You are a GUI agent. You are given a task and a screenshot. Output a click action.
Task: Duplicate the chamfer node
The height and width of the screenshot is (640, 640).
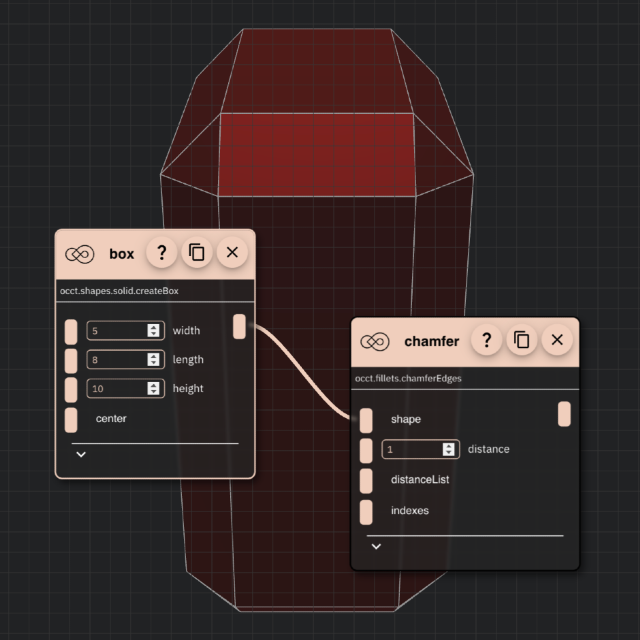(x=522, y=340)
